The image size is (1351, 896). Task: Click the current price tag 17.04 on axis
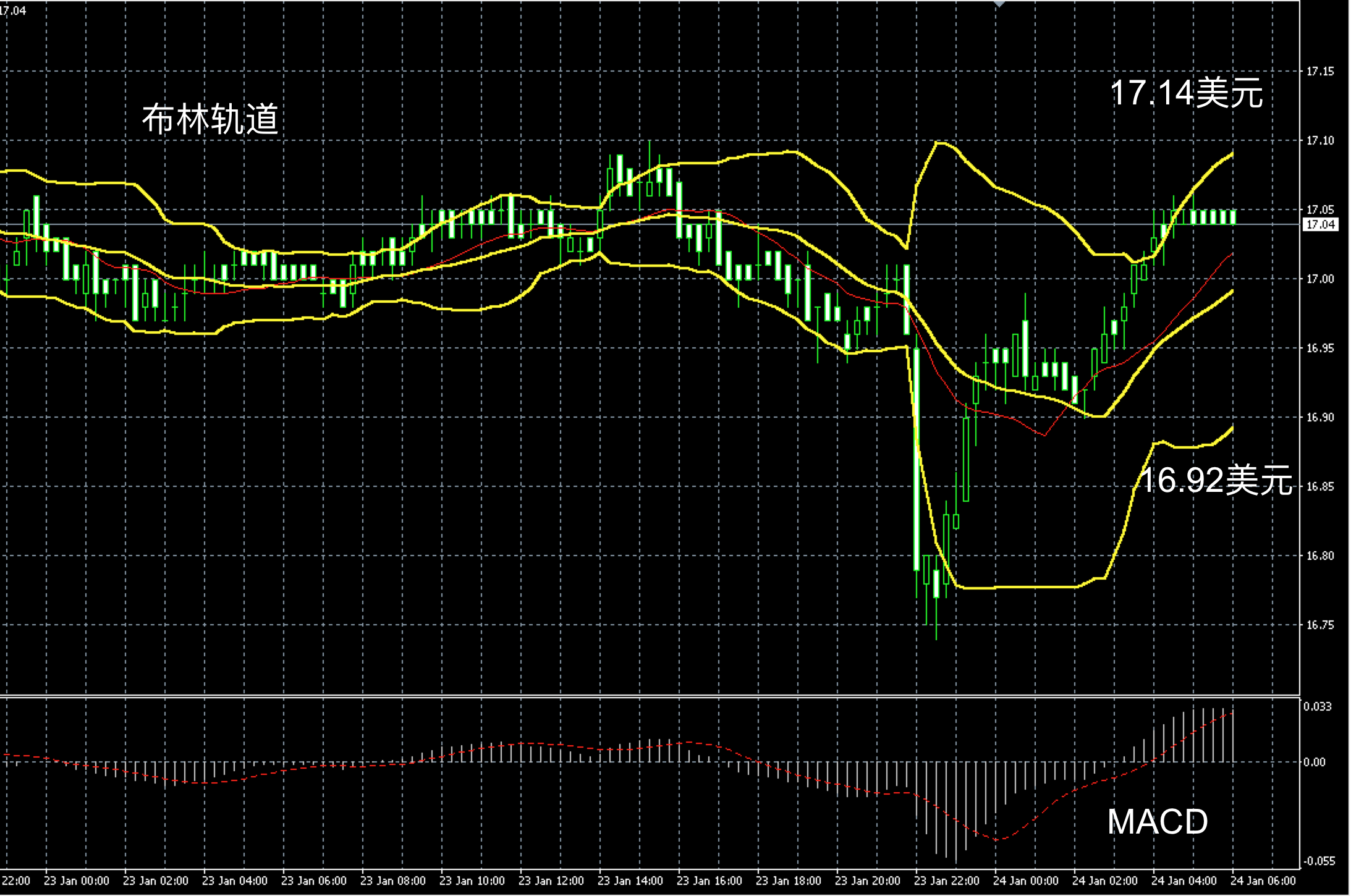1320,225
